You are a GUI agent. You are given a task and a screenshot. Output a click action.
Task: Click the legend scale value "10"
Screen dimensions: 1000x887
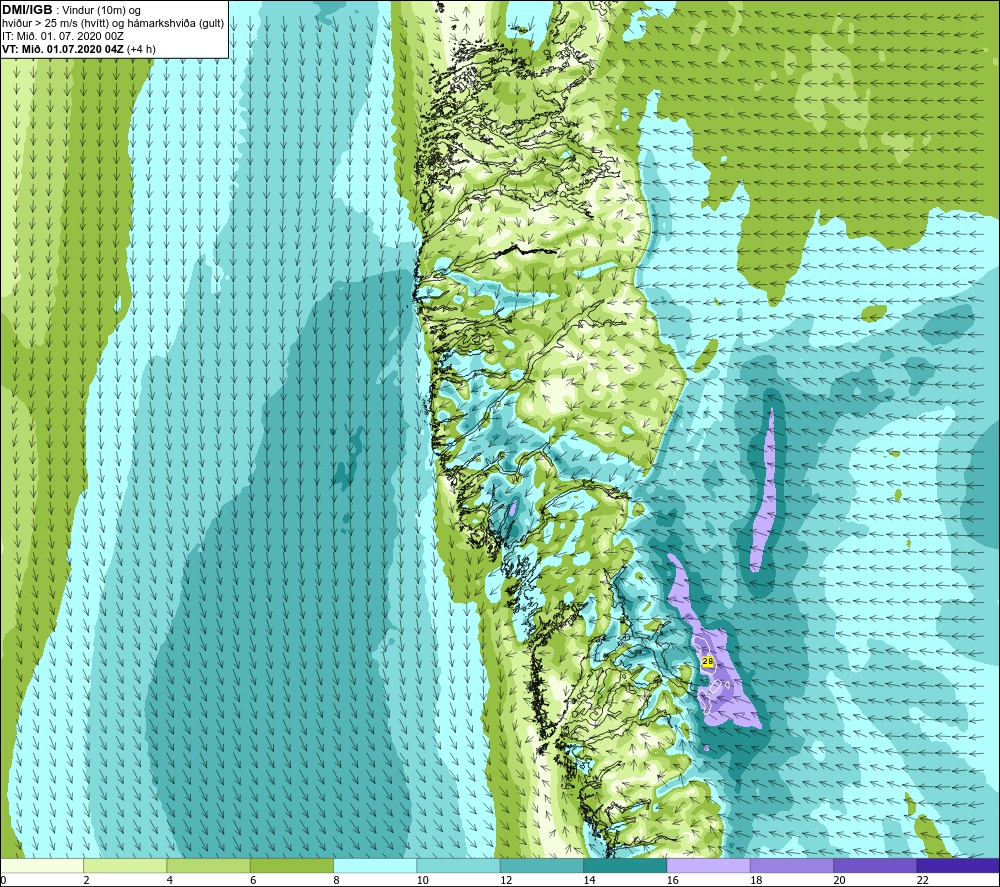(x=423, y=880)
